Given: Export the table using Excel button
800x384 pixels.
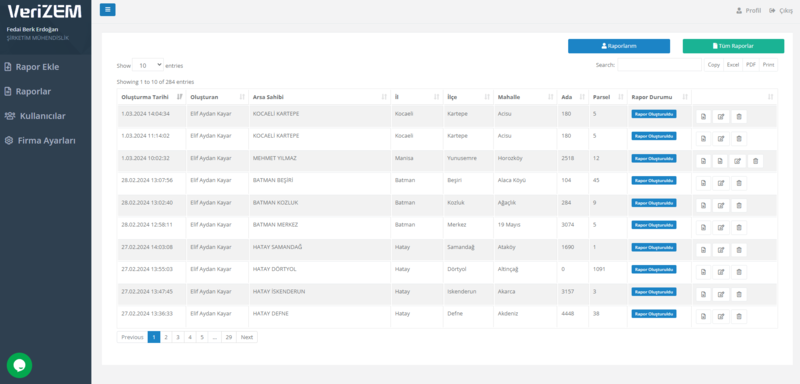Looking at the screenshot, I should [x=733, y=65].
